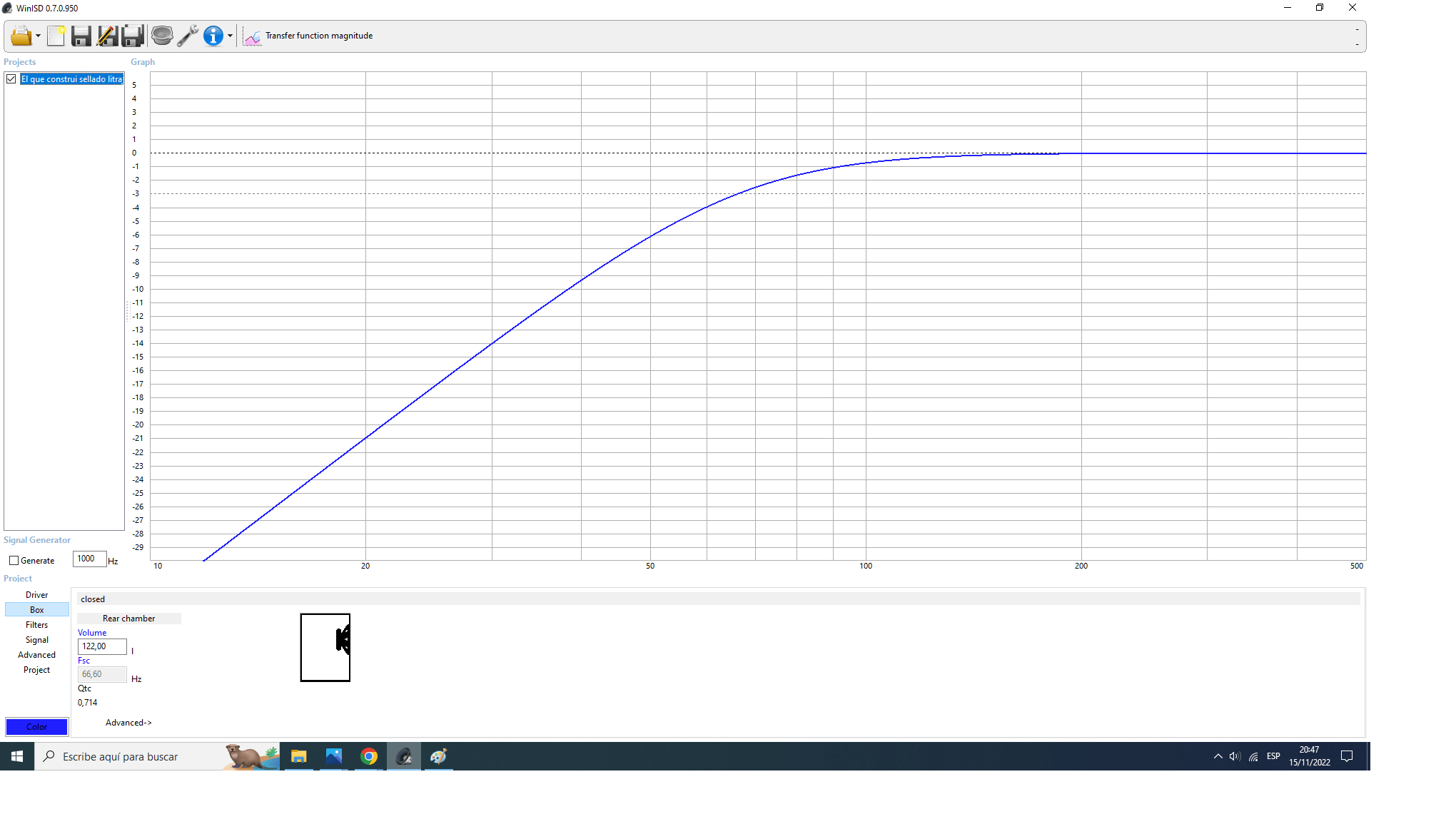1456x829 pixels.
Task: Open the Advanced-> box options
Action: click(x=128, y=723)
